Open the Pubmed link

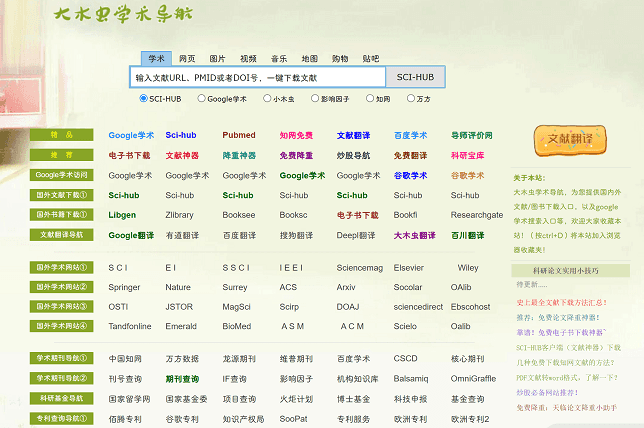pyautogui.click(x=238, y=135)
